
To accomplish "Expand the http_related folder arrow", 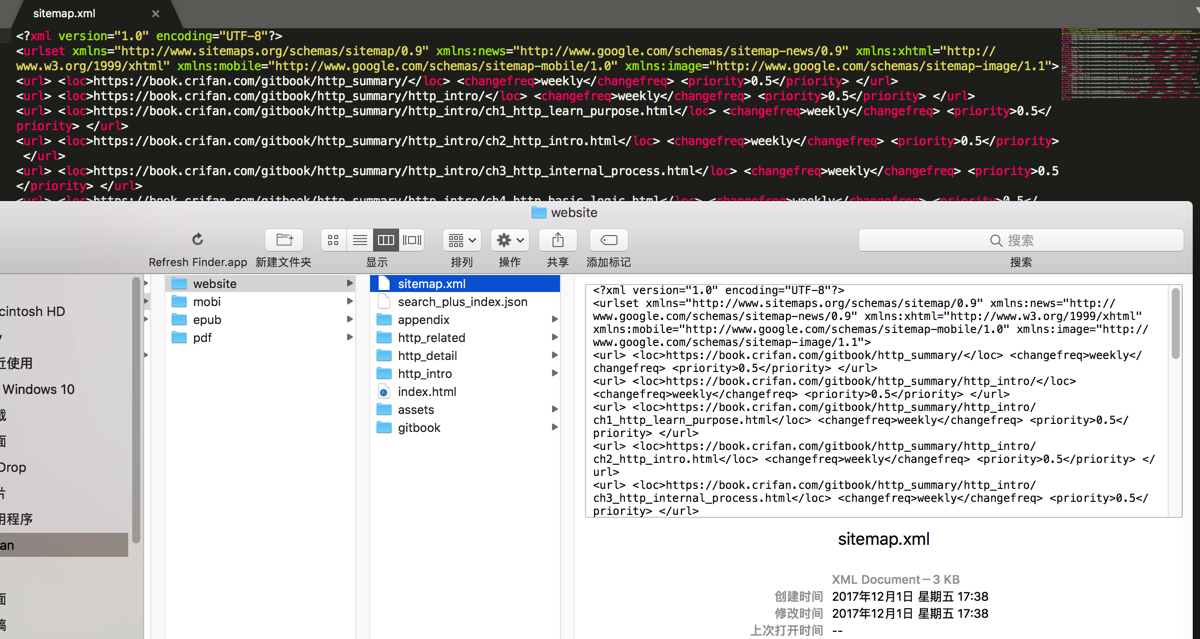I will [554, 338].
